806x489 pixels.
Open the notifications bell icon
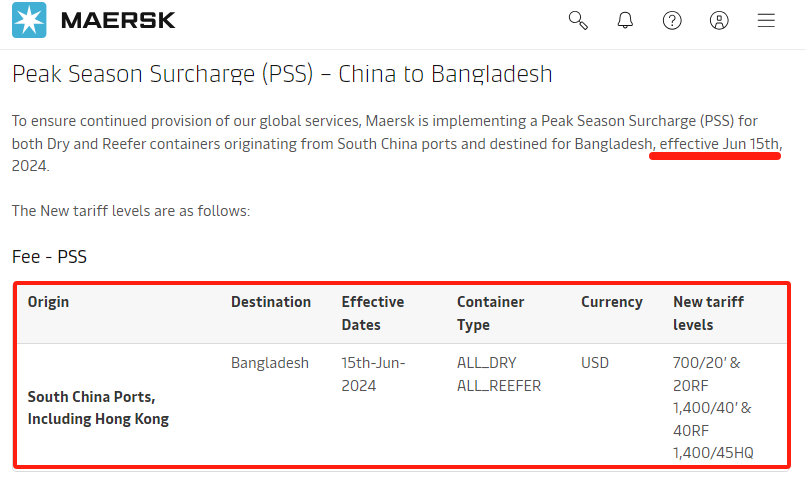tap(625, 20)
